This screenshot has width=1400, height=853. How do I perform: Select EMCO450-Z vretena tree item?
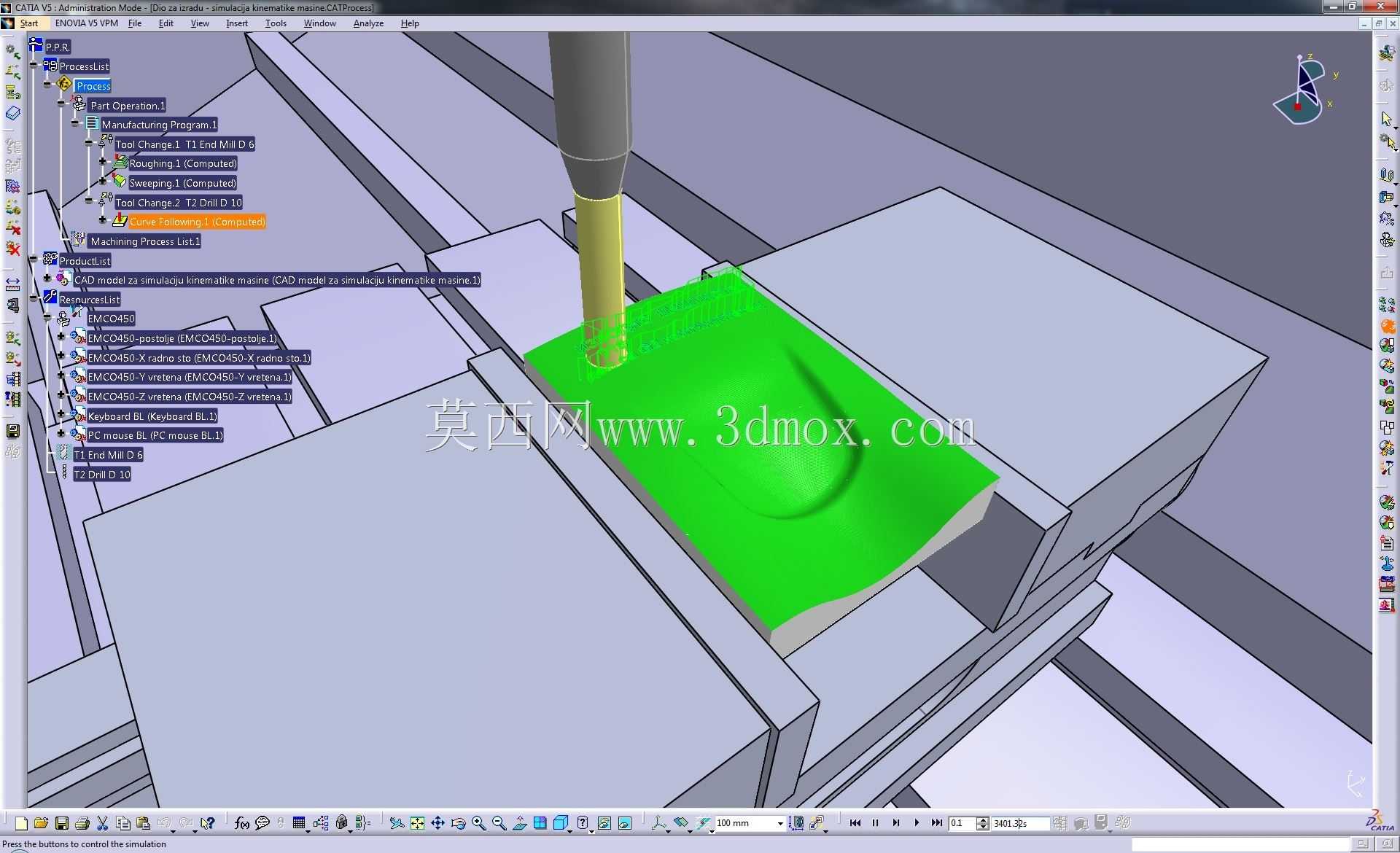coord(189,396)
